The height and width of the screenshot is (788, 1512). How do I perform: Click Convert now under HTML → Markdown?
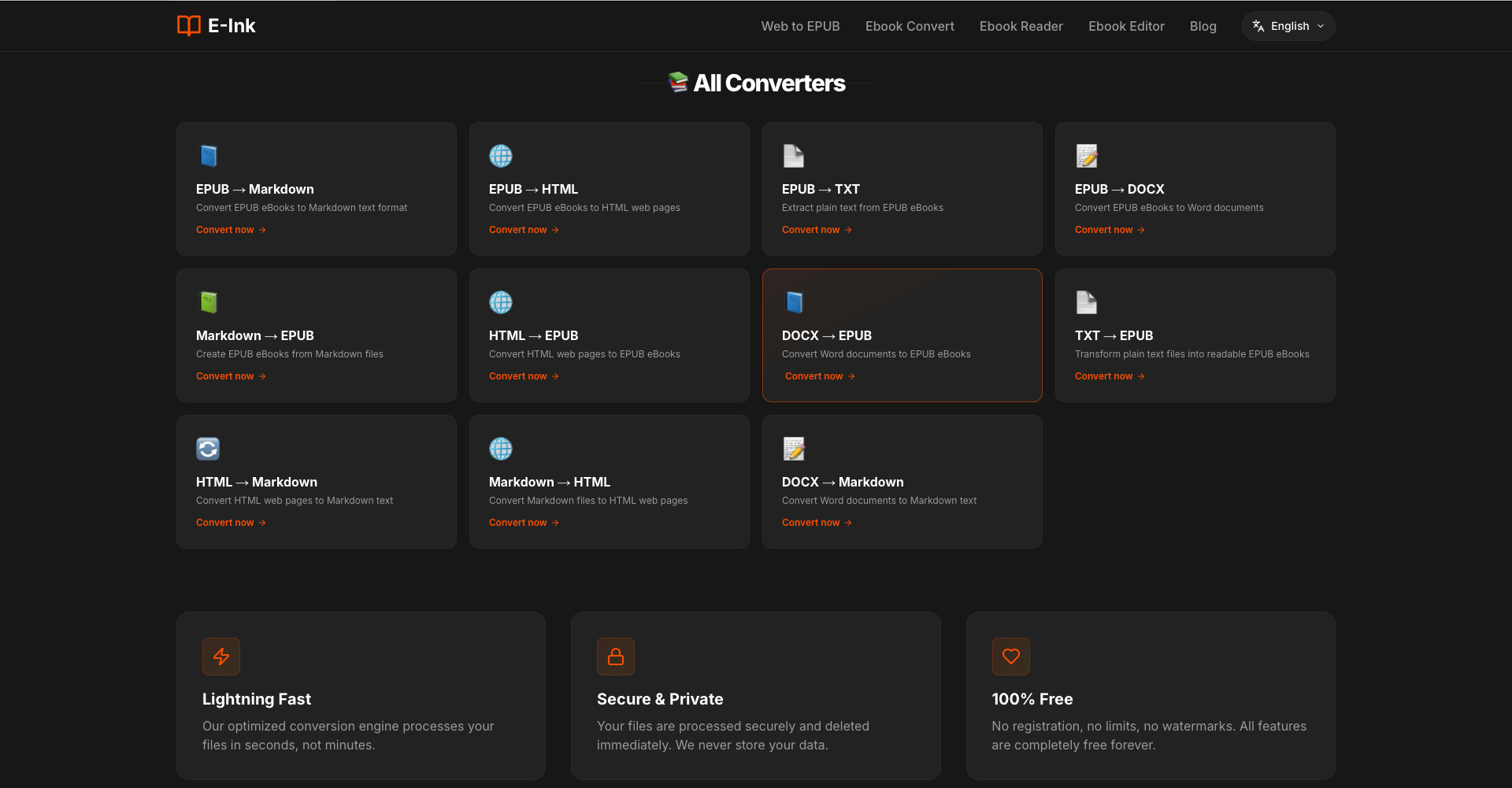232,523
